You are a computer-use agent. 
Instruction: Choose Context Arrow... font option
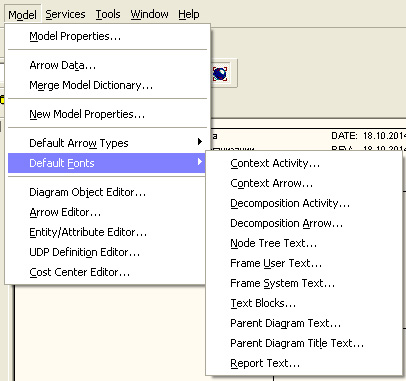(x=304, y=183)
